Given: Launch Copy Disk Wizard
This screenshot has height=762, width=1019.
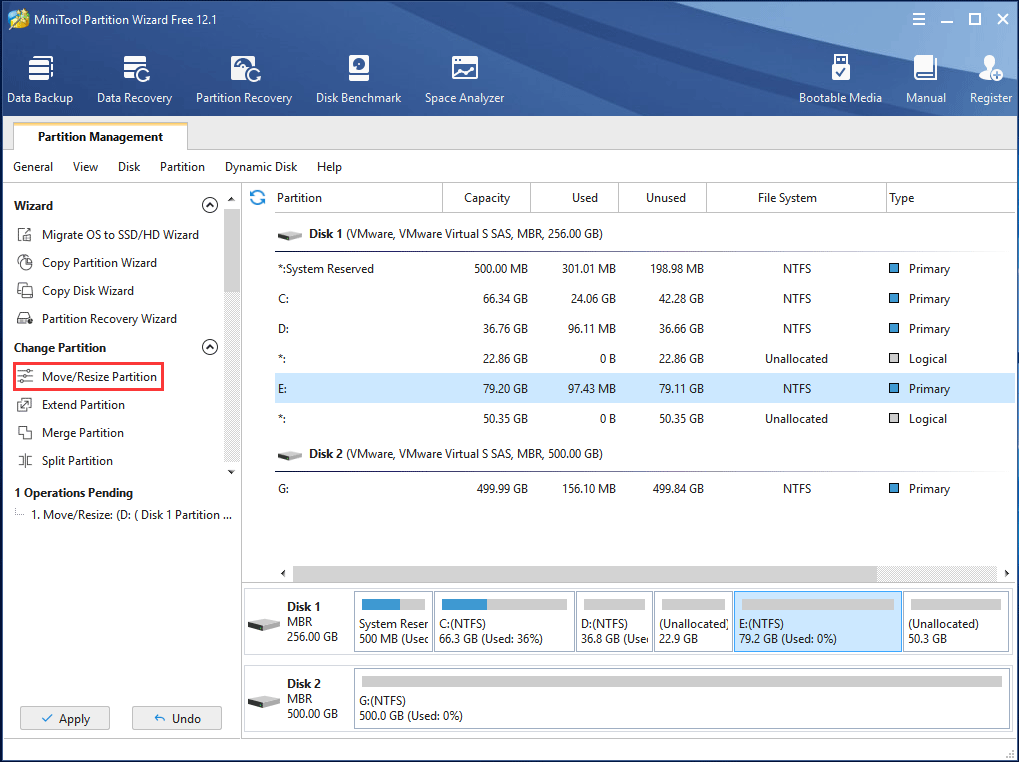Looking at the screenshot, I should click(x=75, y=290).
